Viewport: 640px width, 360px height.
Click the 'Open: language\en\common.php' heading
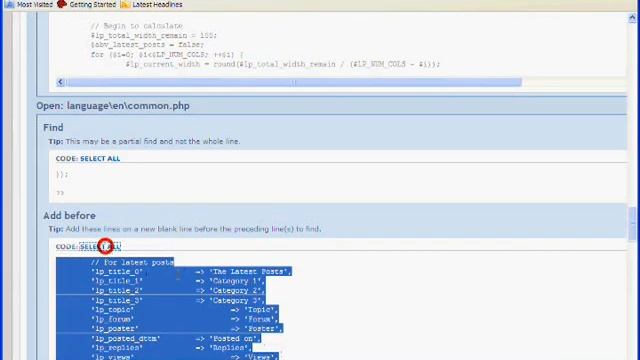point(113,106)
